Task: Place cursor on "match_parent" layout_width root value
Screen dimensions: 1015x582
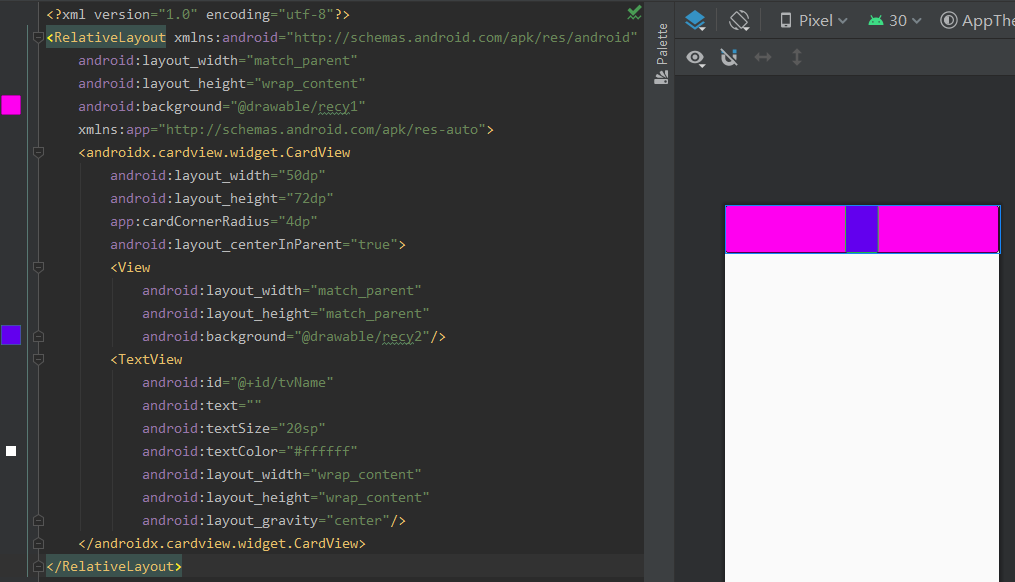Action: point(302,61)
